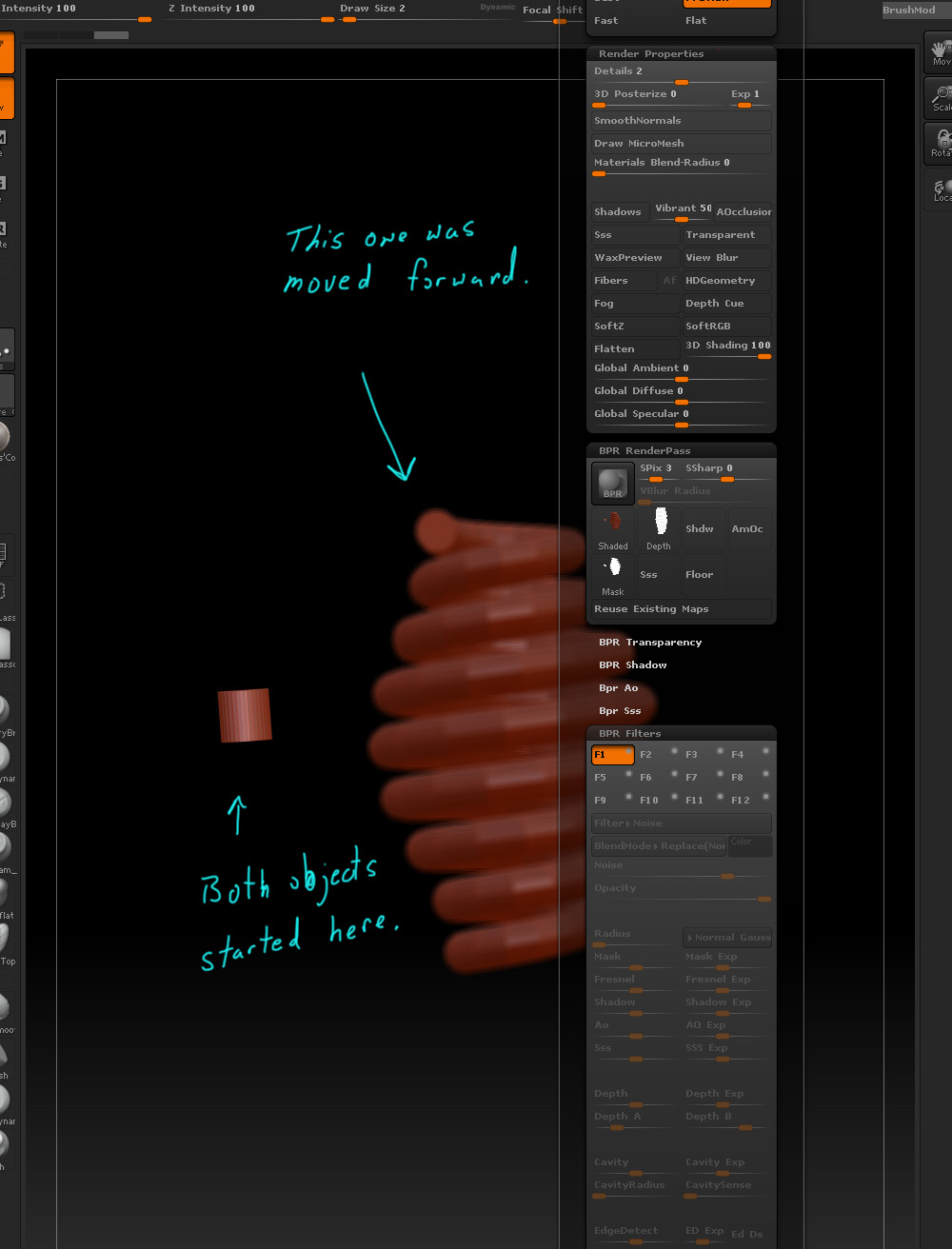Enable Fog in Render Properties
The width and height of the screenshot is (952, 1249).
pos(636,304)
